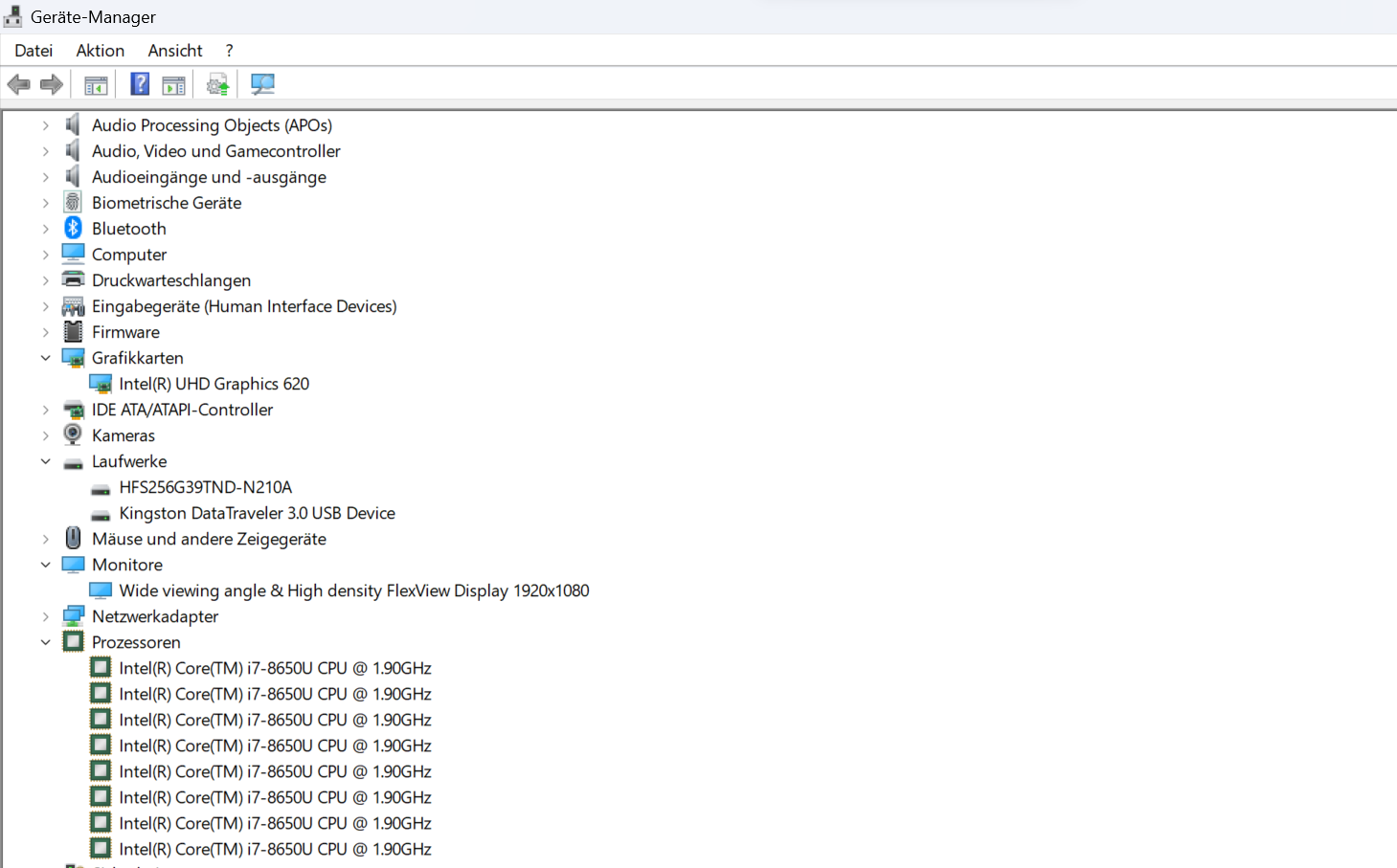The image size is (1397, 868).
Task: Toggle the console tree pane toolbar icon
Action: [96, 84]
